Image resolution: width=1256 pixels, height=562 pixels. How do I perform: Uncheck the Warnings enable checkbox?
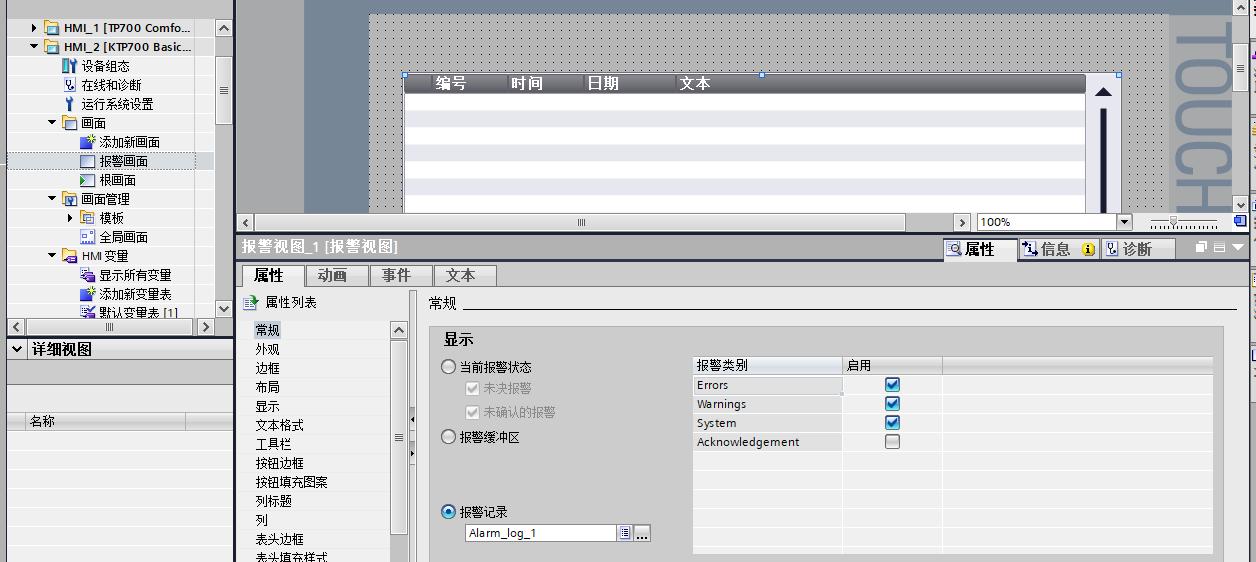pyautogui.click(x=892, y=403)
